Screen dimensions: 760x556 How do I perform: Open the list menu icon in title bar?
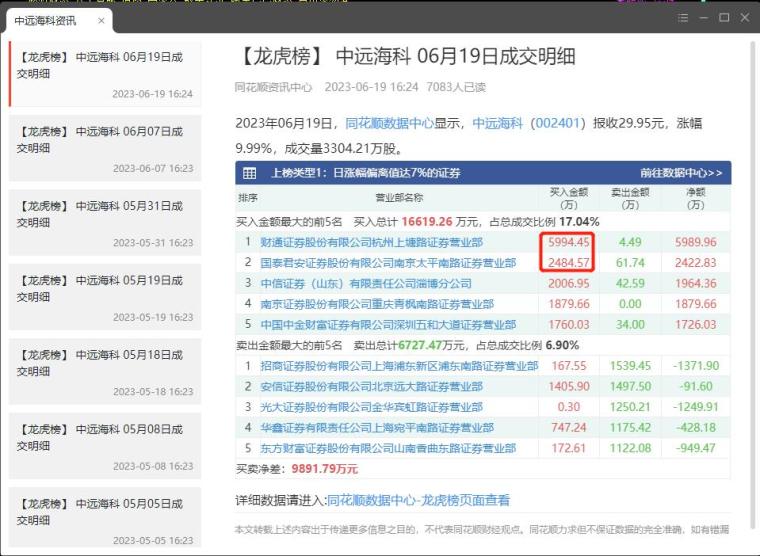683,18
